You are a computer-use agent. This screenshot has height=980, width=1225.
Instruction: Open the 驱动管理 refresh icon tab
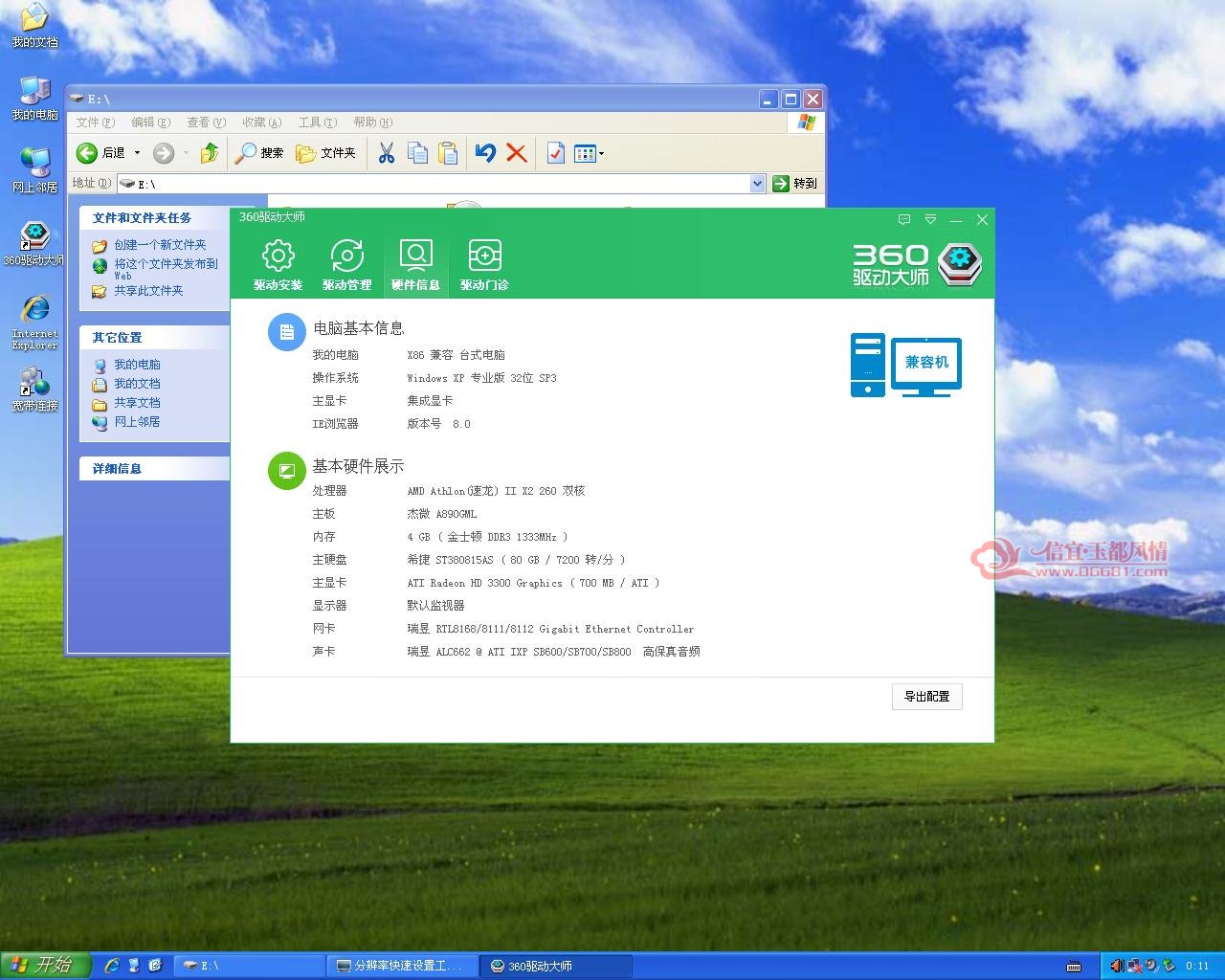tap(346, 265)
